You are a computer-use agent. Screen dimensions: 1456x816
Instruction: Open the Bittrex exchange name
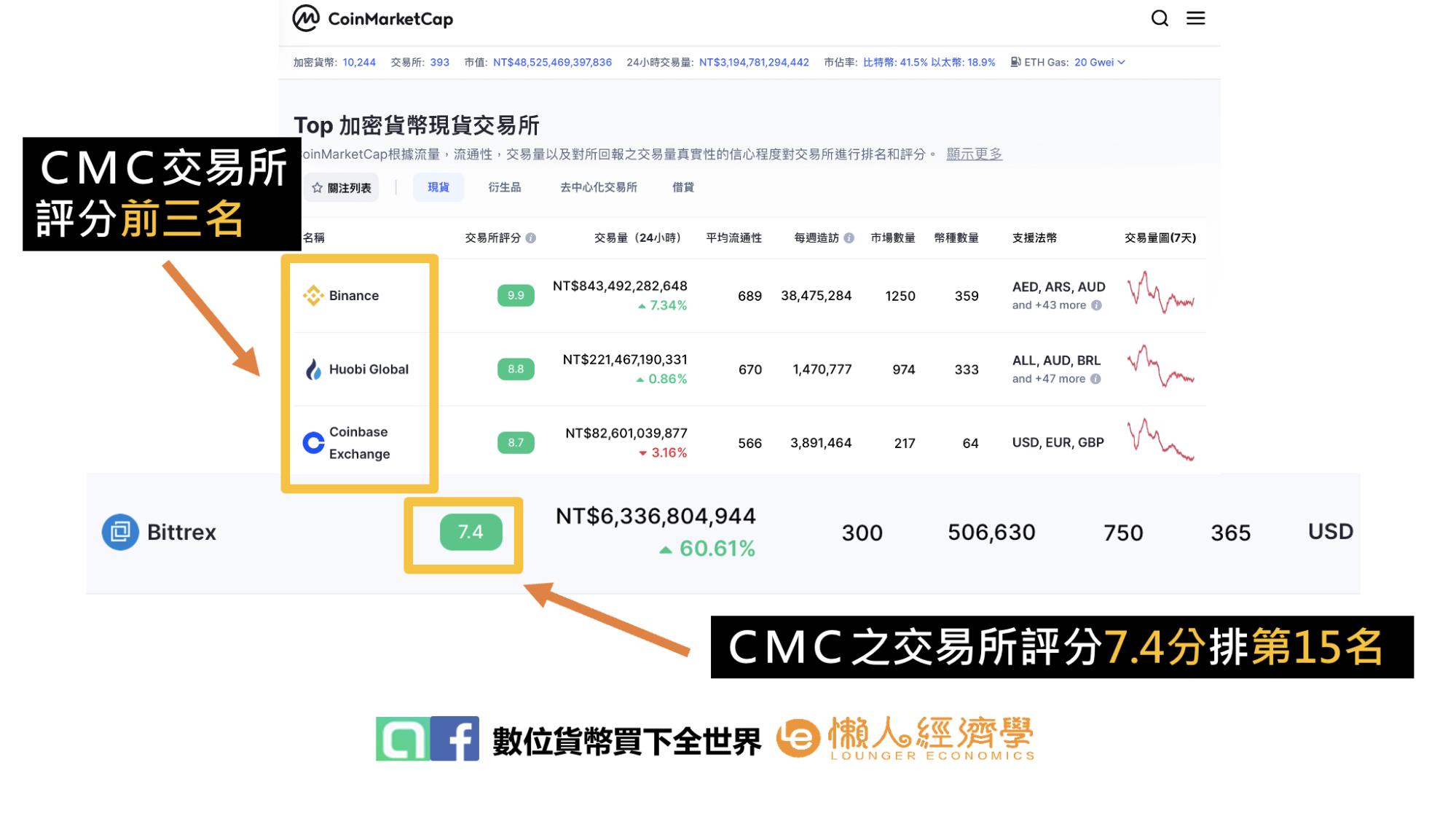click(x=181, y=532)
